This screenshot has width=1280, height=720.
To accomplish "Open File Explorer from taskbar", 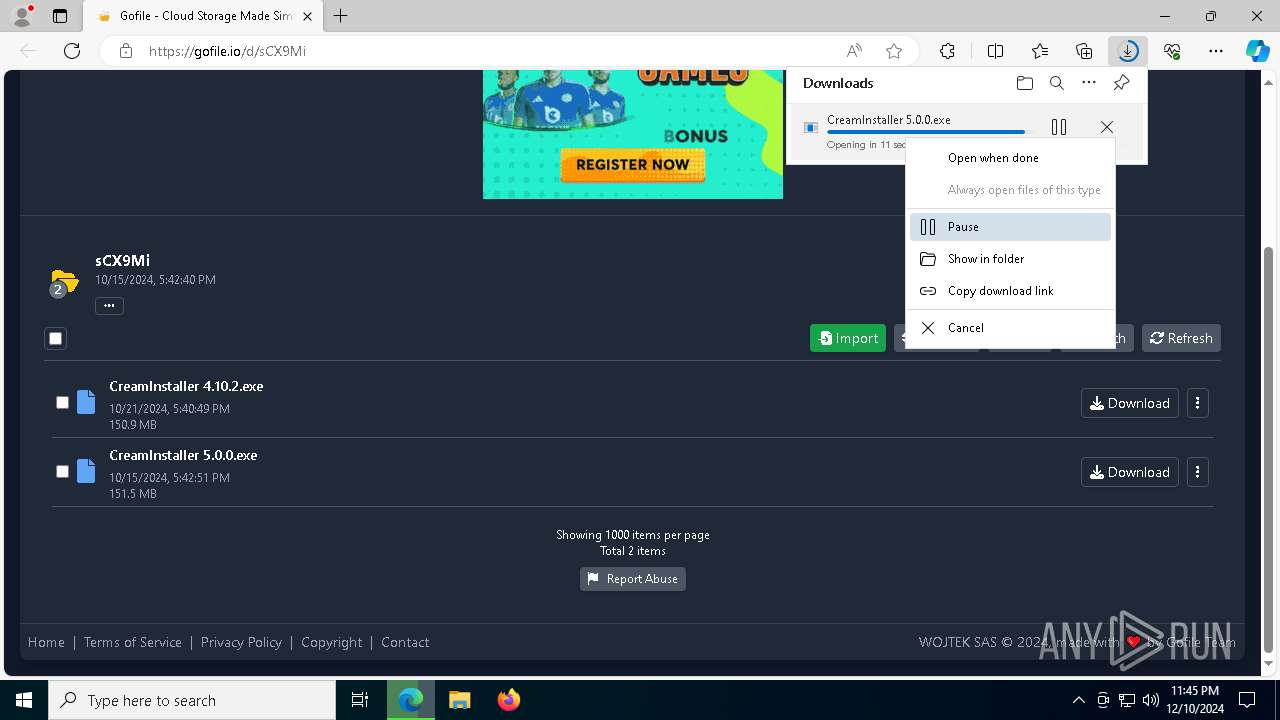I will point(459,700).
